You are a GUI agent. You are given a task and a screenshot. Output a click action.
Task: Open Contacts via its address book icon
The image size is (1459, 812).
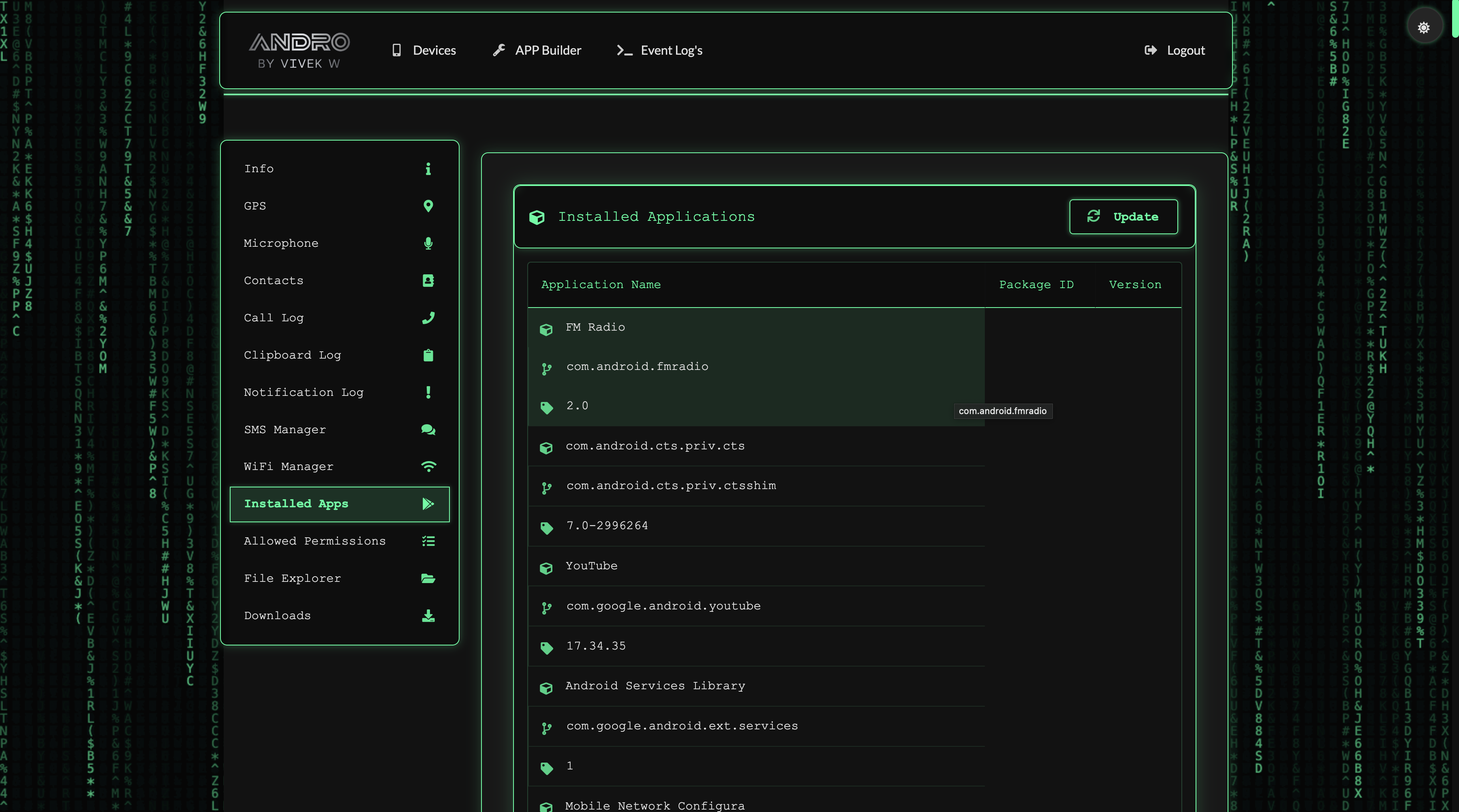(428, 280)
